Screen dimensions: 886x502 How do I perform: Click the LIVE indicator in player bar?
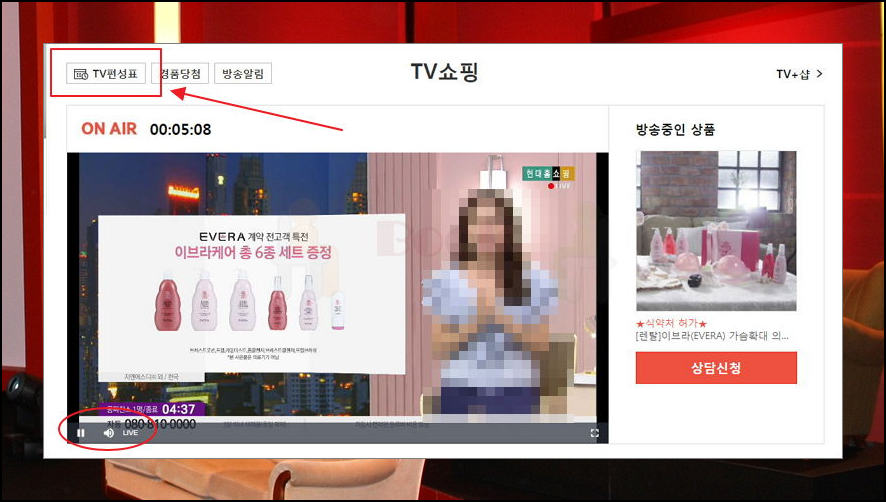tap(131, 433)
